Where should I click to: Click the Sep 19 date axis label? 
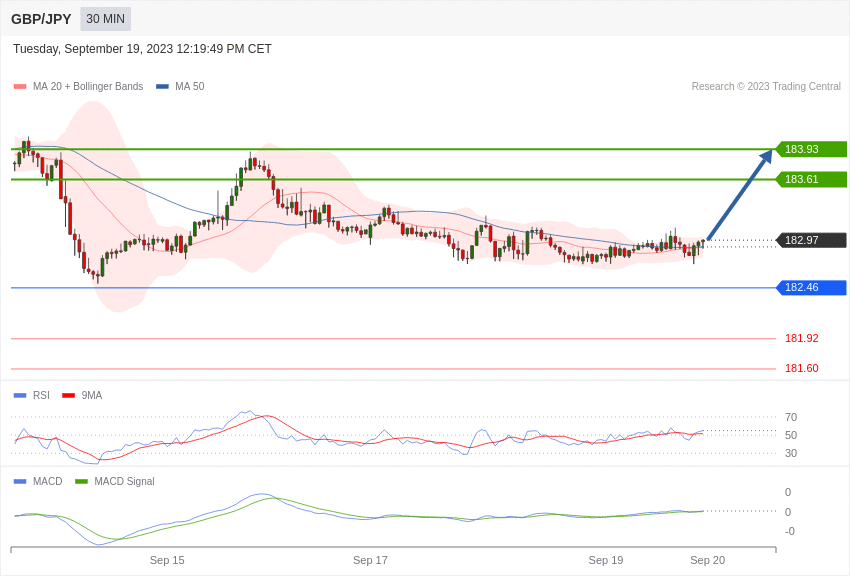[x=606, y=560]
